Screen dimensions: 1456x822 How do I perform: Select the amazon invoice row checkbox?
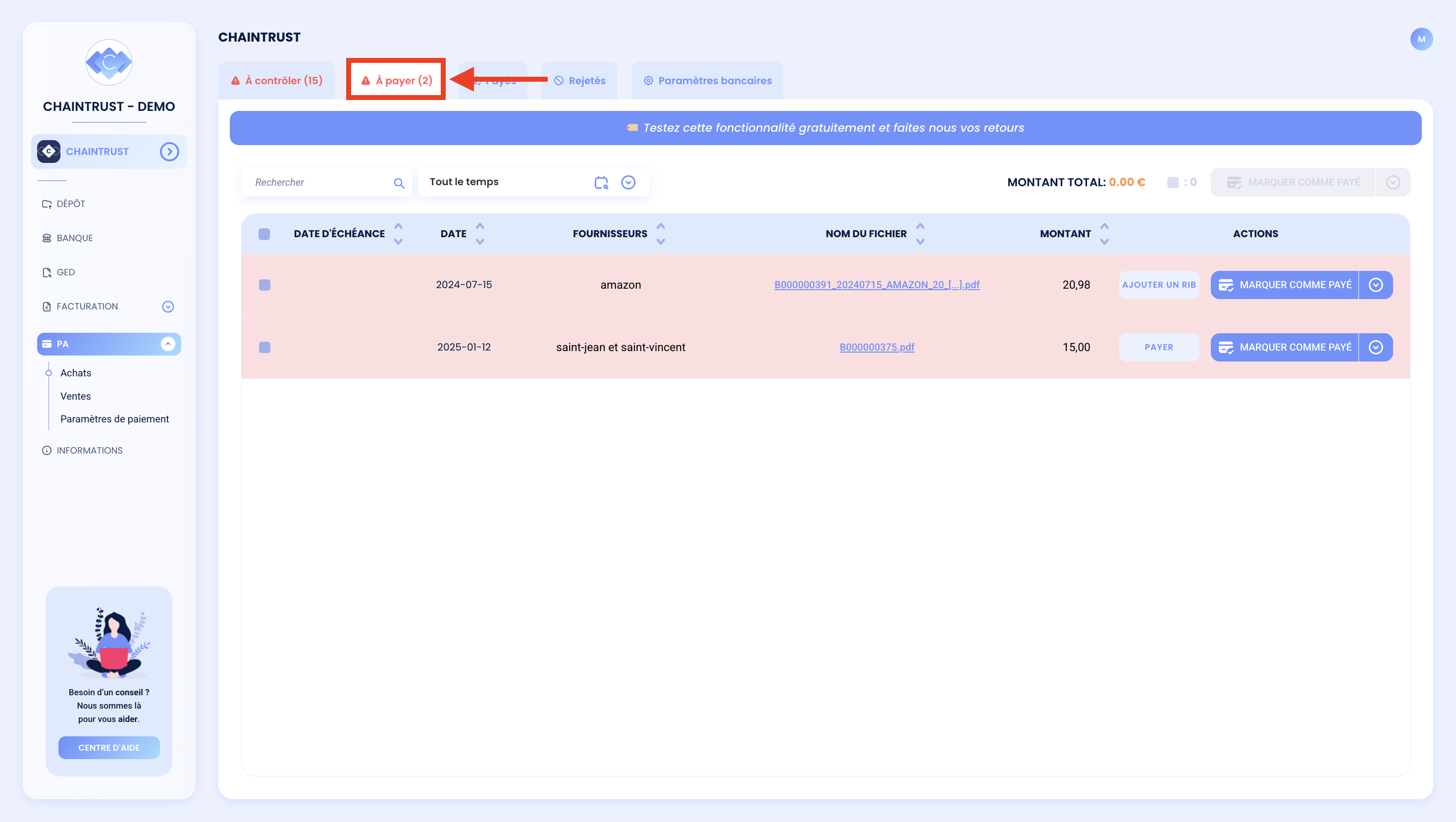264,285
